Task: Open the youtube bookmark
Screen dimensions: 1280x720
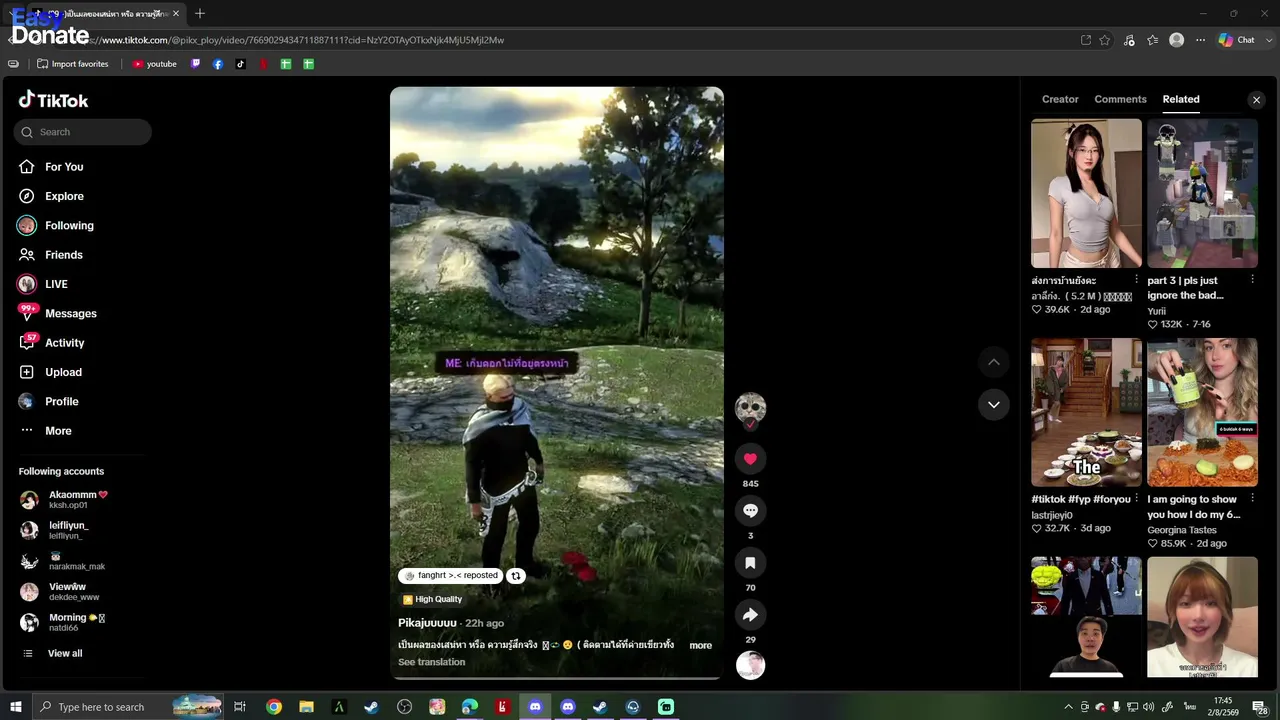Action: point(154,64)
